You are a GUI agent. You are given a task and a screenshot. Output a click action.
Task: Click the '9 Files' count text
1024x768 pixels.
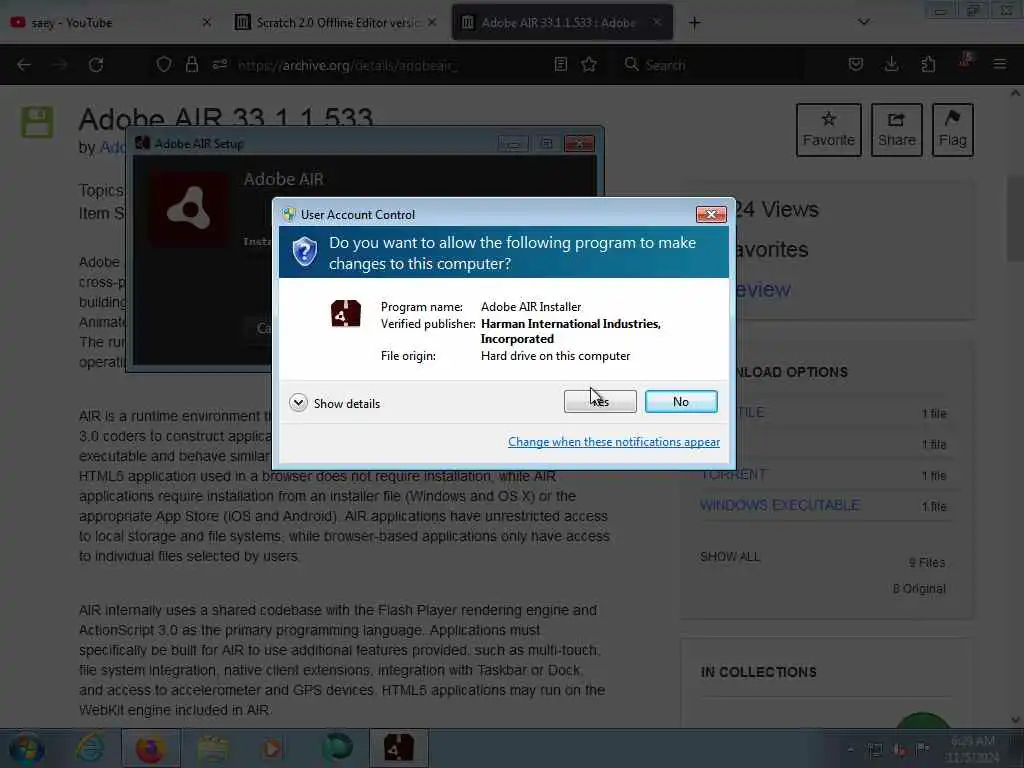(x=927, y=562)
